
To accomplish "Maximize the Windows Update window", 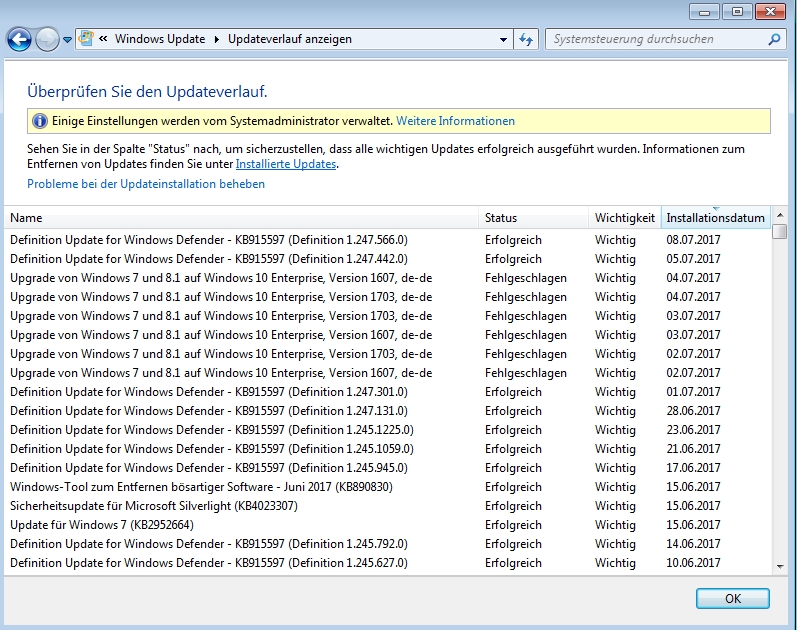I will point(737,11).
